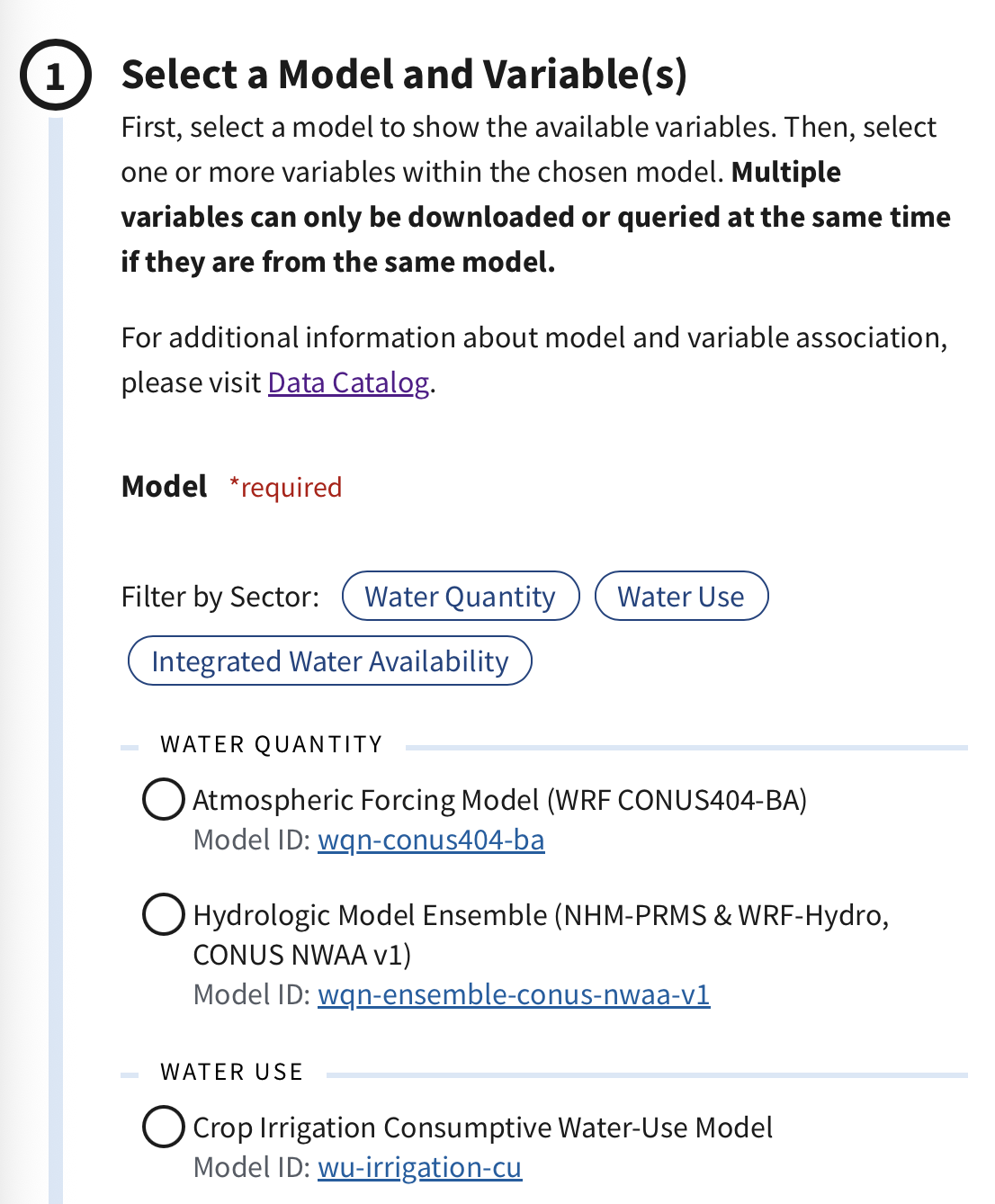Pick the Crop Irrigation Consumptive Water-Use Model
The width and height of the screenshot is (995, 1204).
[483, 1128]
